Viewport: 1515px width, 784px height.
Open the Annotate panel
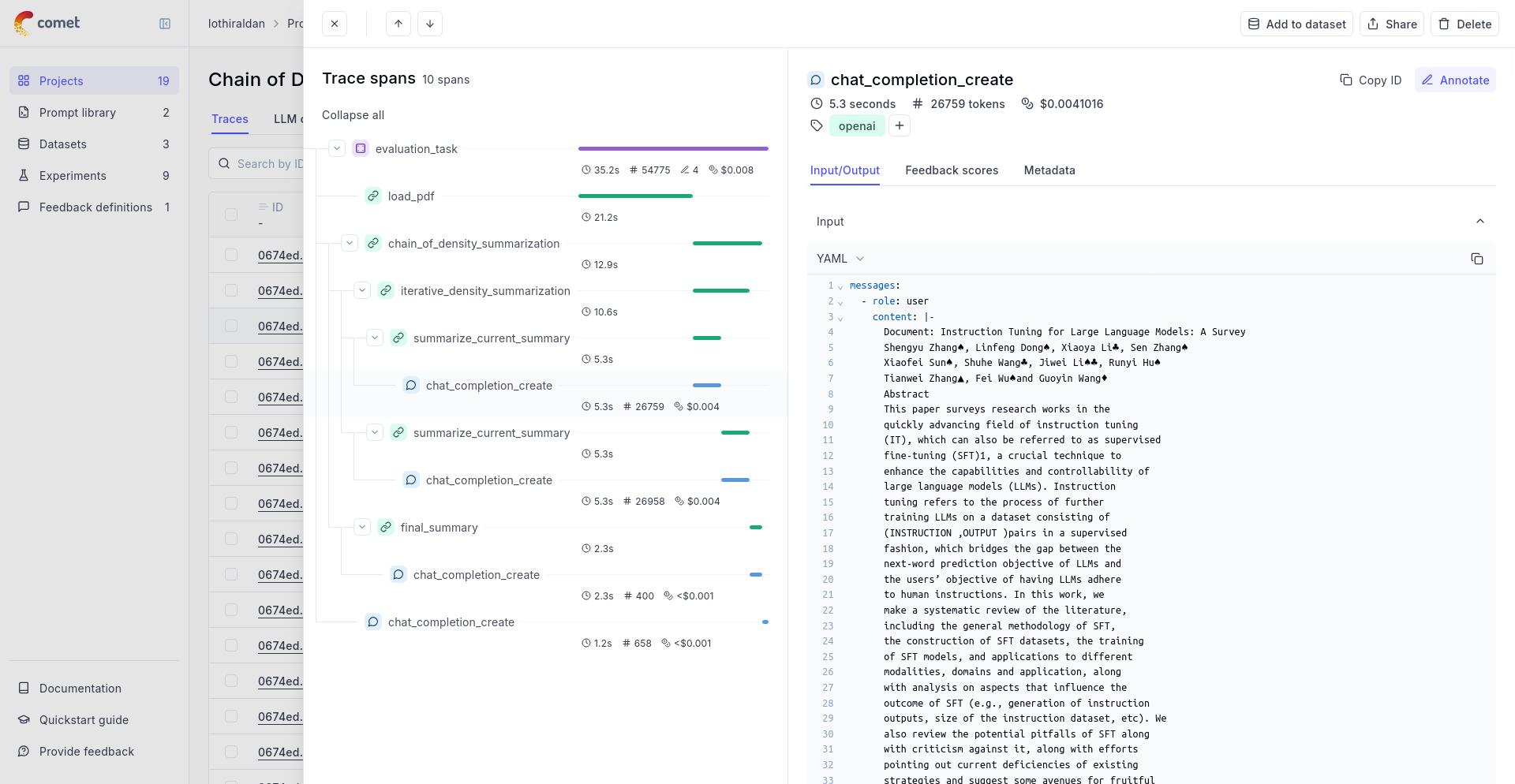(x=1455, y=80)
